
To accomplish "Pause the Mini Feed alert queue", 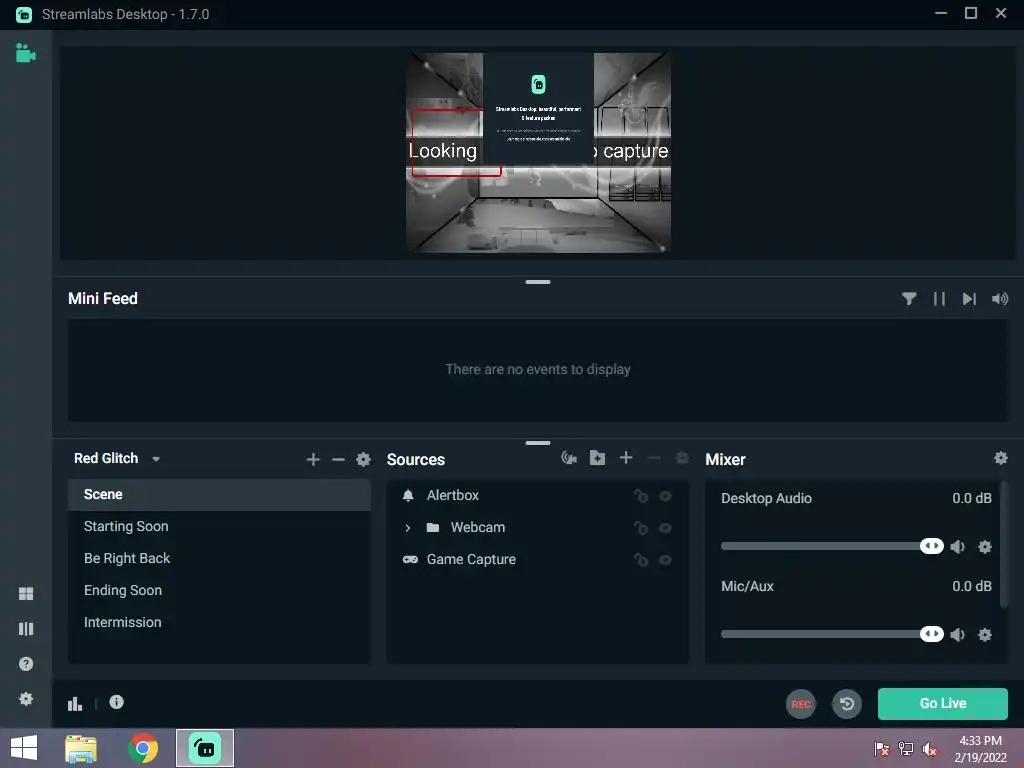I will click(939, 298).
